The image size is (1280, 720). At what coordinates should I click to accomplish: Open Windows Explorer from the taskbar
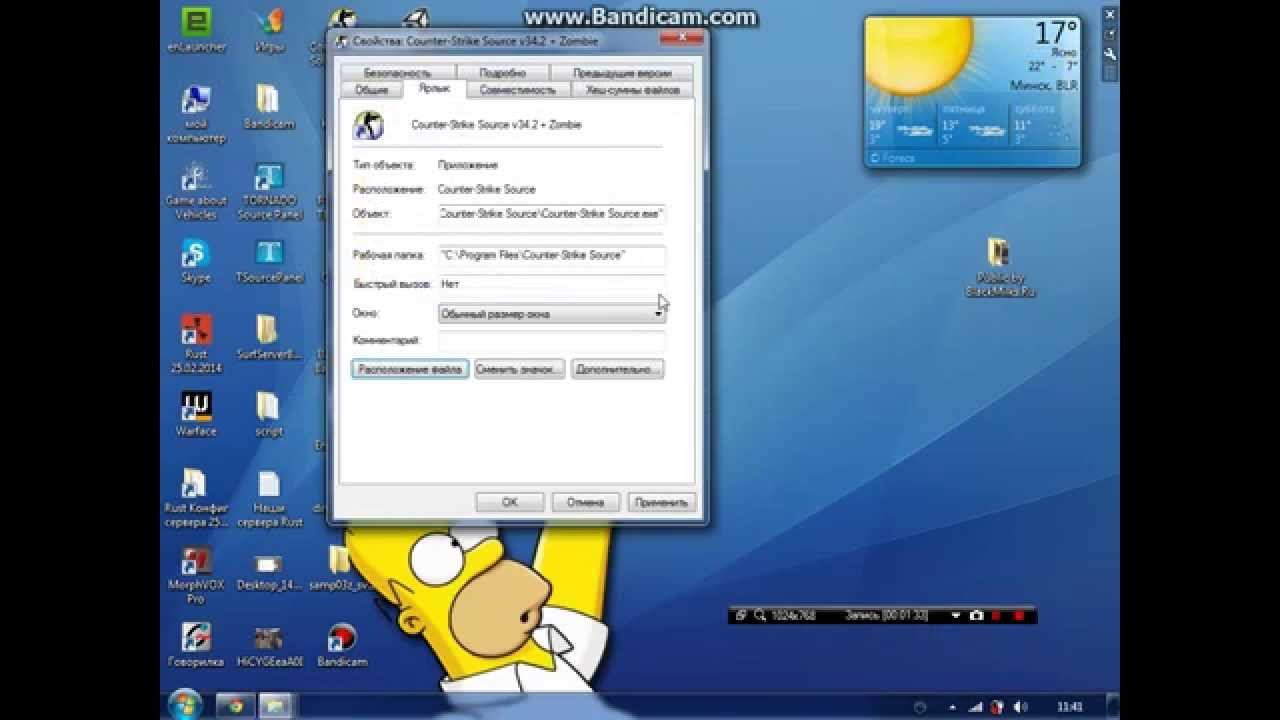pyautogui.click(x=274, y=706)
